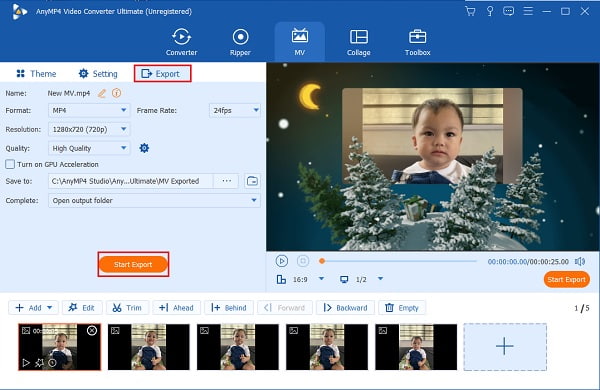Open the Resolution dropdown showing 1280x720

pos(89,129)
